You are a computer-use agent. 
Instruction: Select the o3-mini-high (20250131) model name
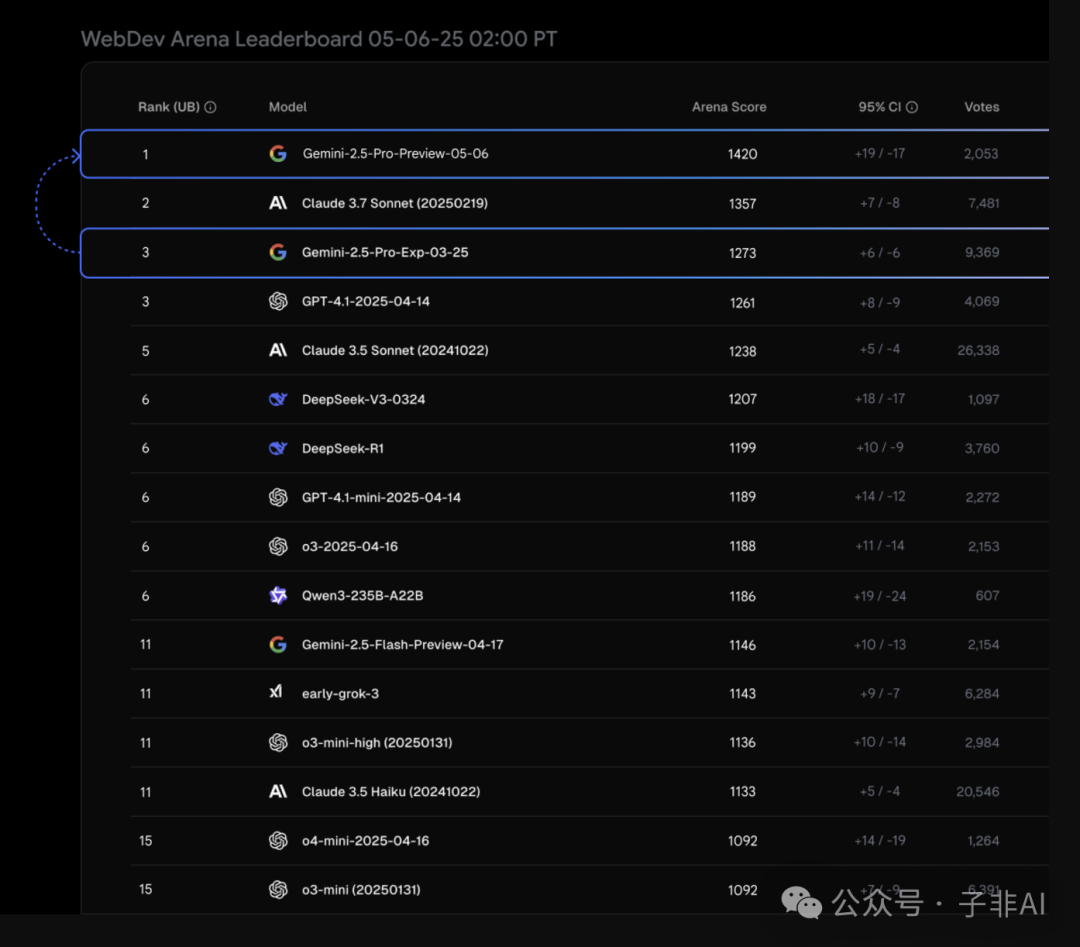(x=377, y=742)
